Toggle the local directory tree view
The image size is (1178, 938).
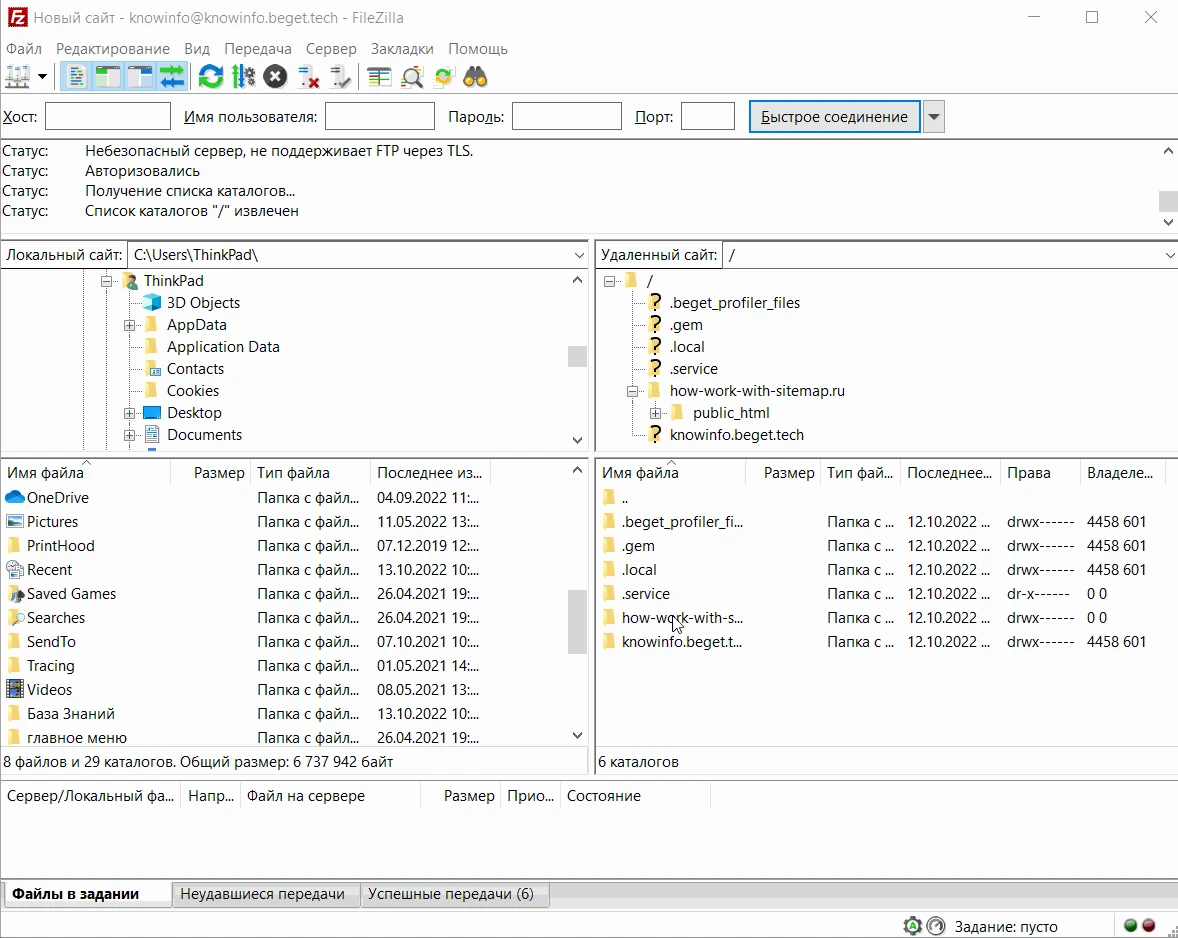pyautogui.click(x=107, y=76)
